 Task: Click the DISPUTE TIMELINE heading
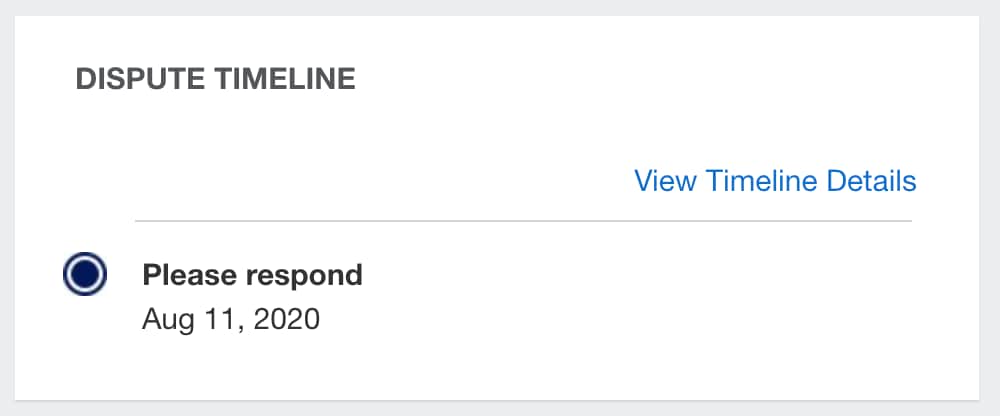pyautogui.click(x=215, y=80)
